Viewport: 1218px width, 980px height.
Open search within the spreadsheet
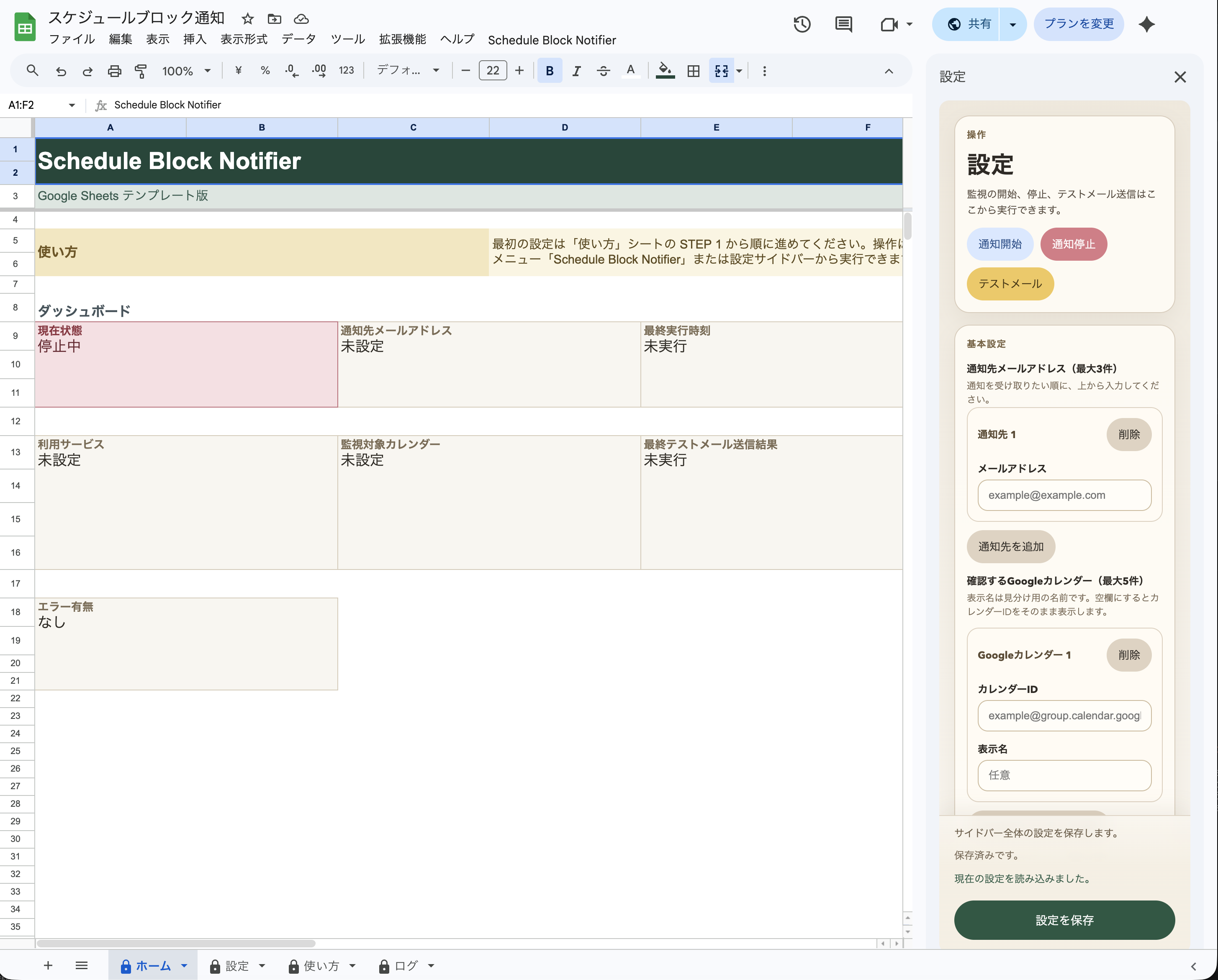[32, 71]
